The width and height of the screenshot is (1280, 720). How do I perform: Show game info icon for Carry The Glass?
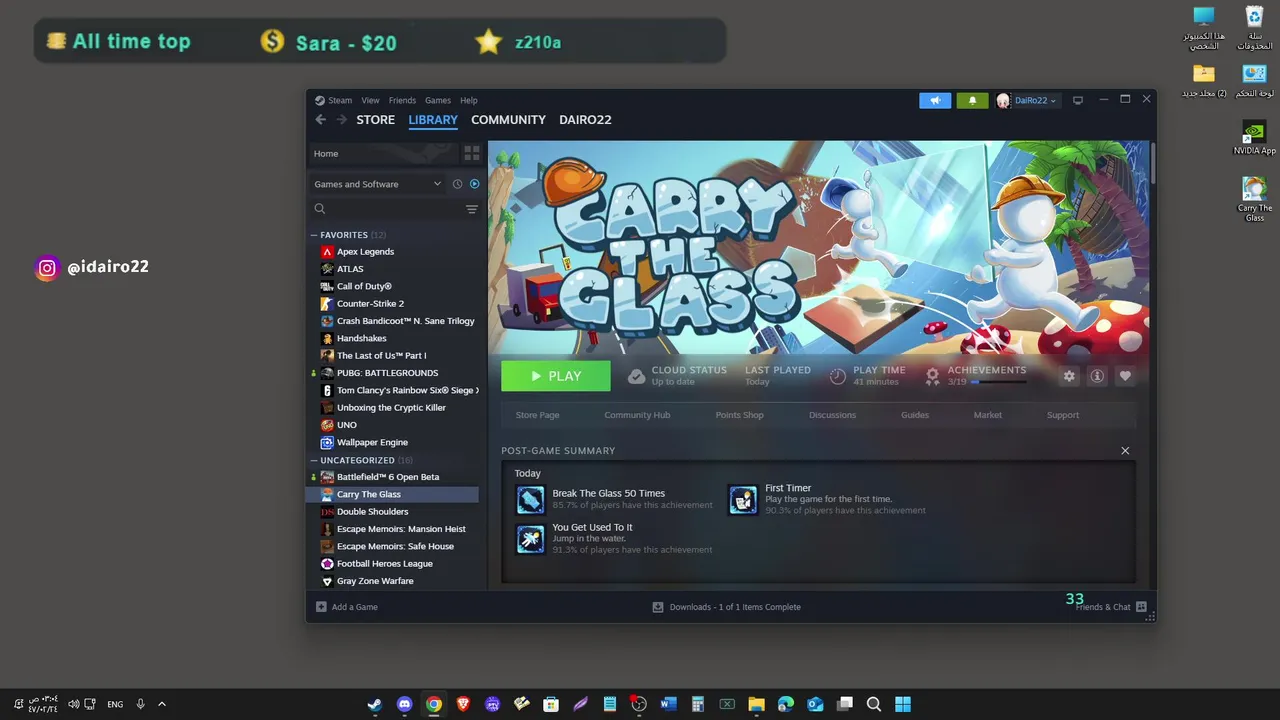tap(1097, 376)
